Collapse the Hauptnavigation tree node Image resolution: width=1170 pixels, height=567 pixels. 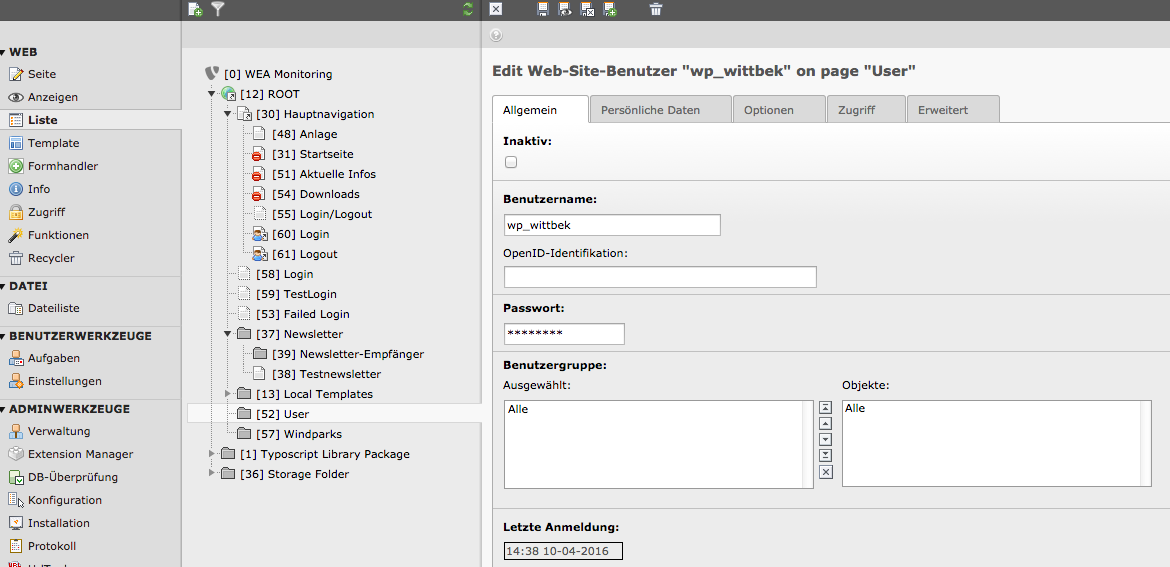click(x=228, y=114)
